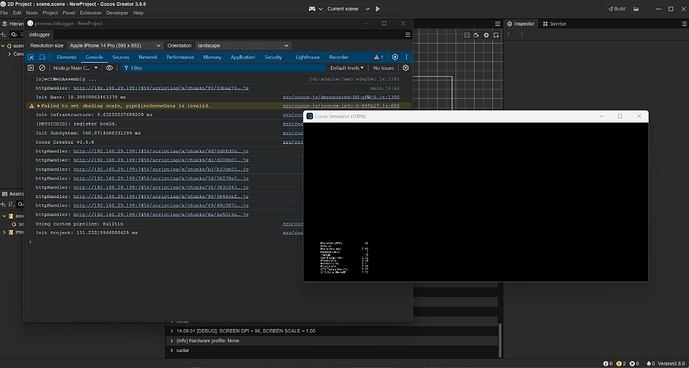Open console settings gear icon

pyautogui.click(x=406, y=68)
